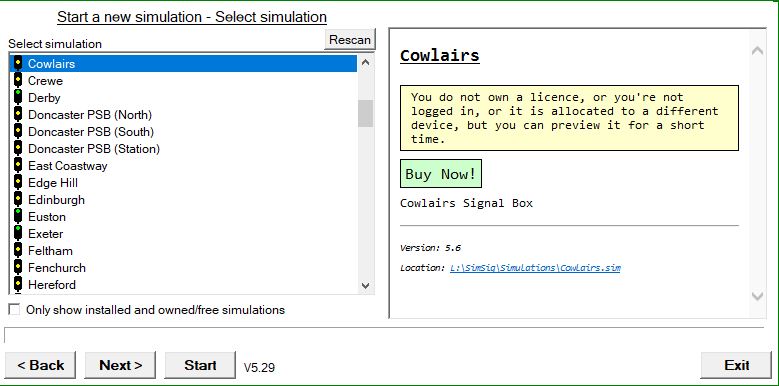779x386 pixels.
Task: Click the signal icon beside Crewe
Action: [18, 80]
